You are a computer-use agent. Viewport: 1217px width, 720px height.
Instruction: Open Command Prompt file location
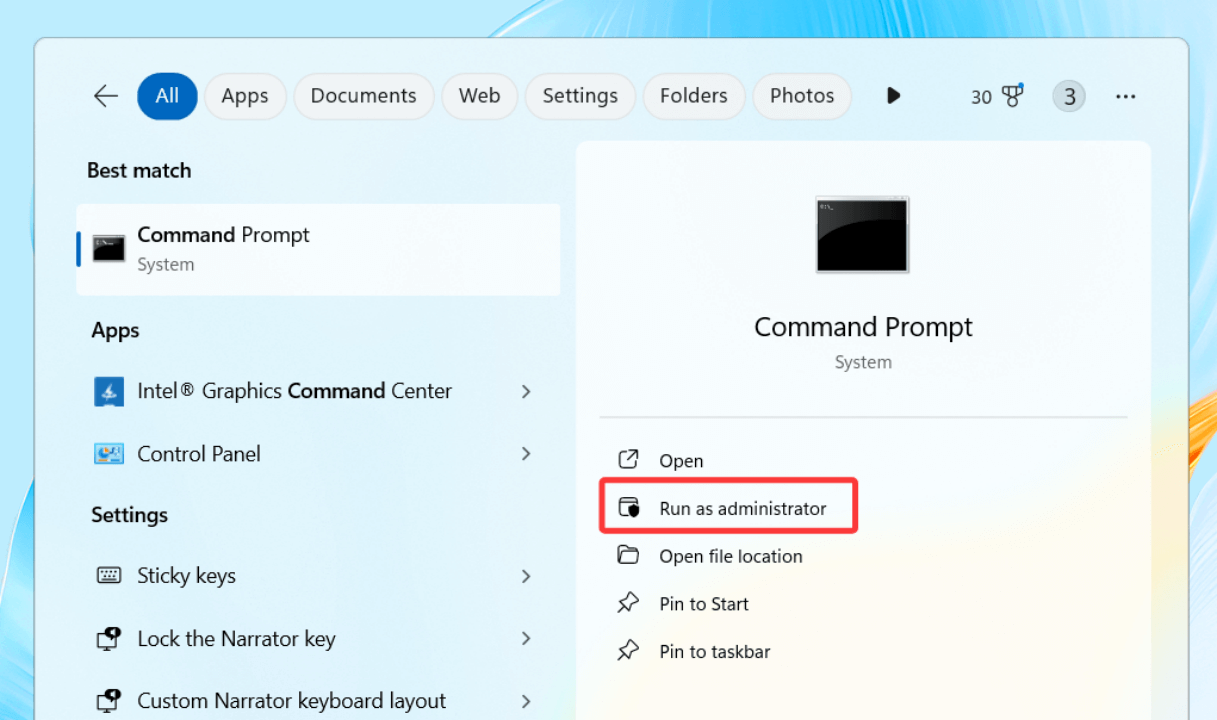731,556
